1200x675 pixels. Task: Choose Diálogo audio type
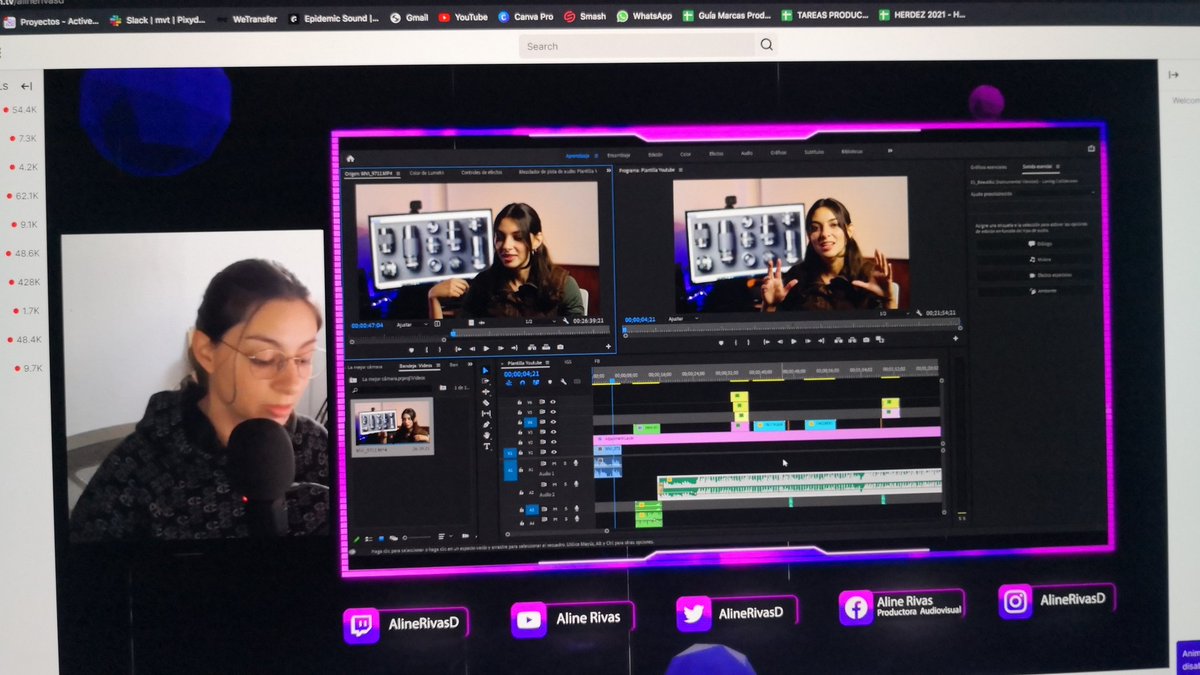click(1037, 243)
